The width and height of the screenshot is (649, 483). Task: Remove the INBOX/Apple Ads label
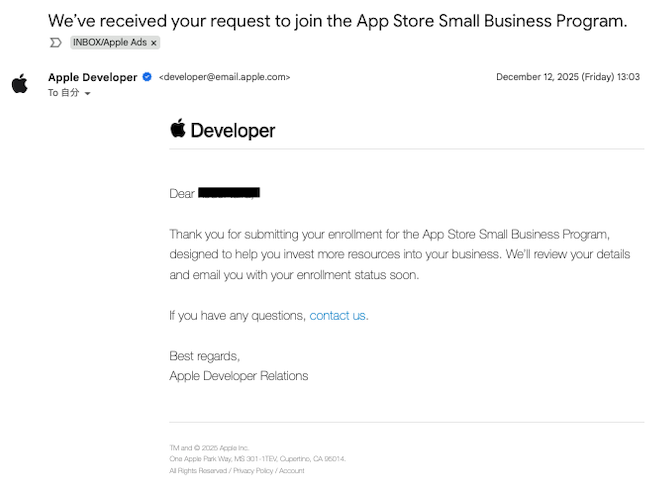[153, 43]
